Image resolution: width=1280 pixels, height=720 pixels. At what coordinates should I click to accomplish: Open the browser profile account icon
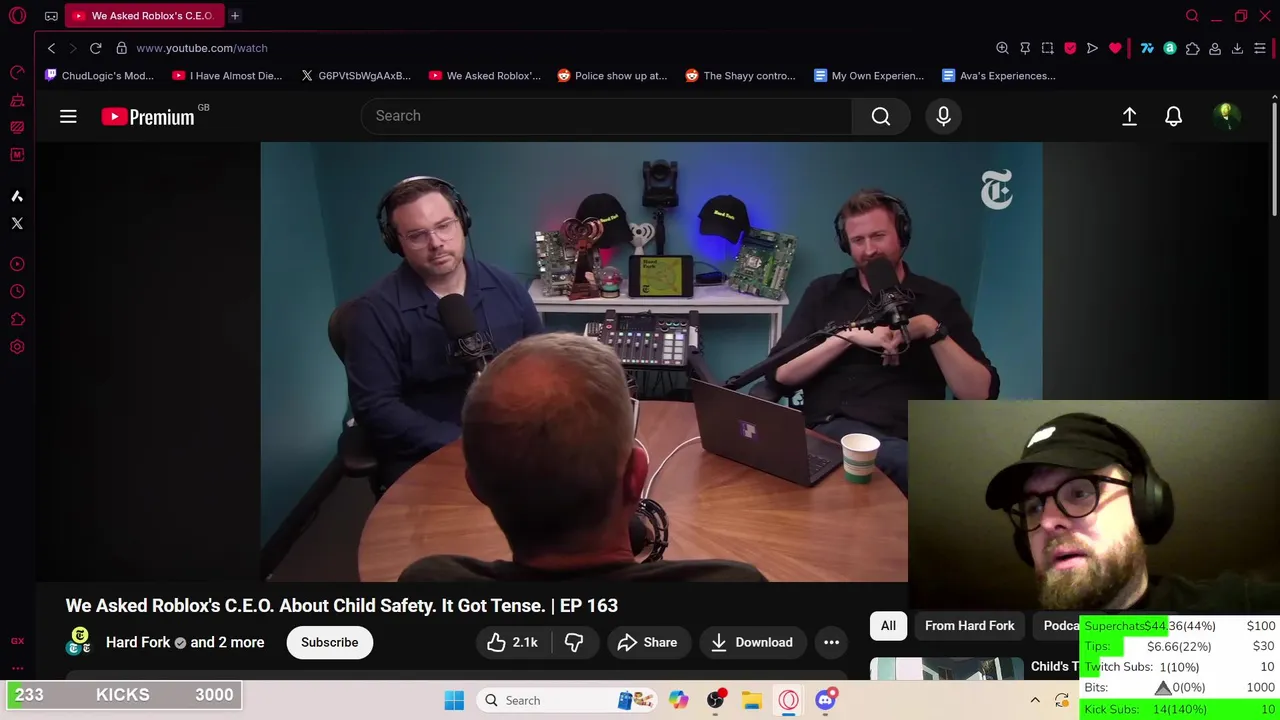pyautogui.click(x=1215, y=48)
